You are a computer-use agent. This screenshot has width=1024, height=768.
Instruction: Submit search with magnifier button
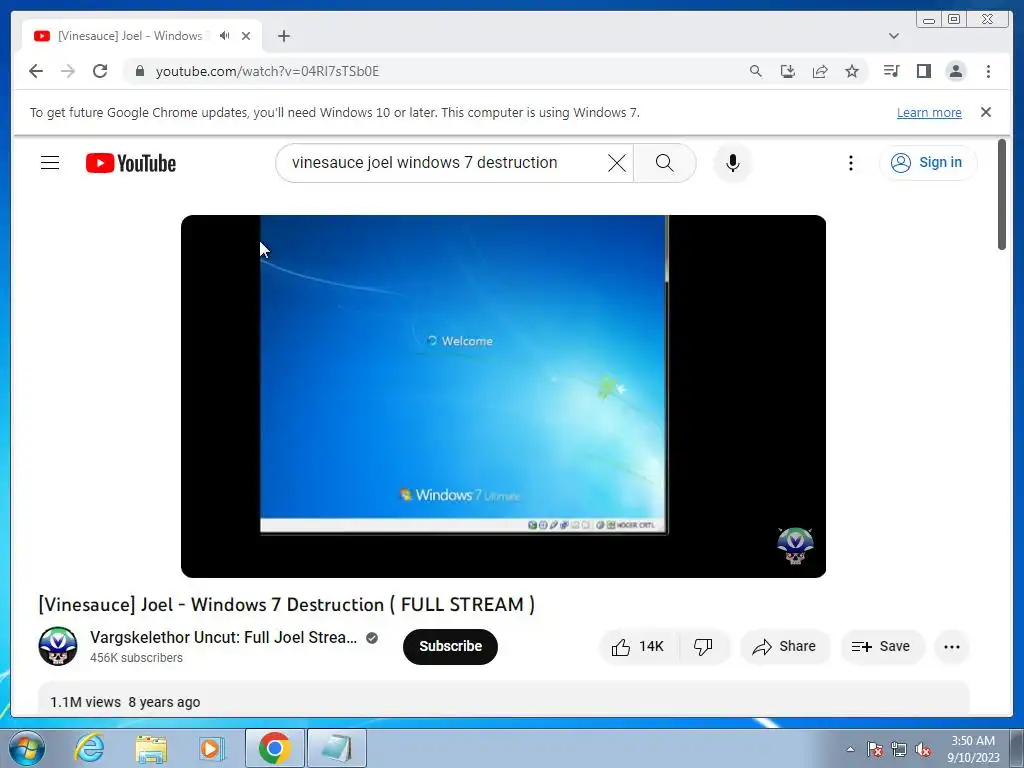[664, 163]
